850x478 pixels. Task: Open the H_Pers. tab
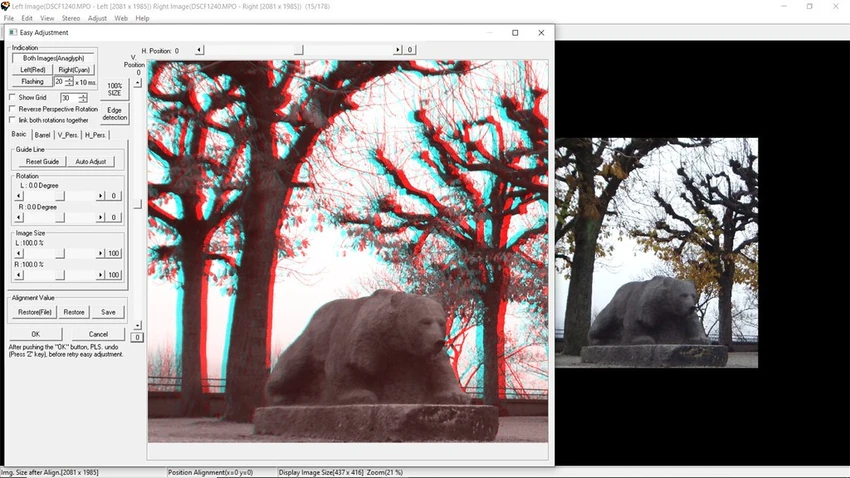click(95, 135)
